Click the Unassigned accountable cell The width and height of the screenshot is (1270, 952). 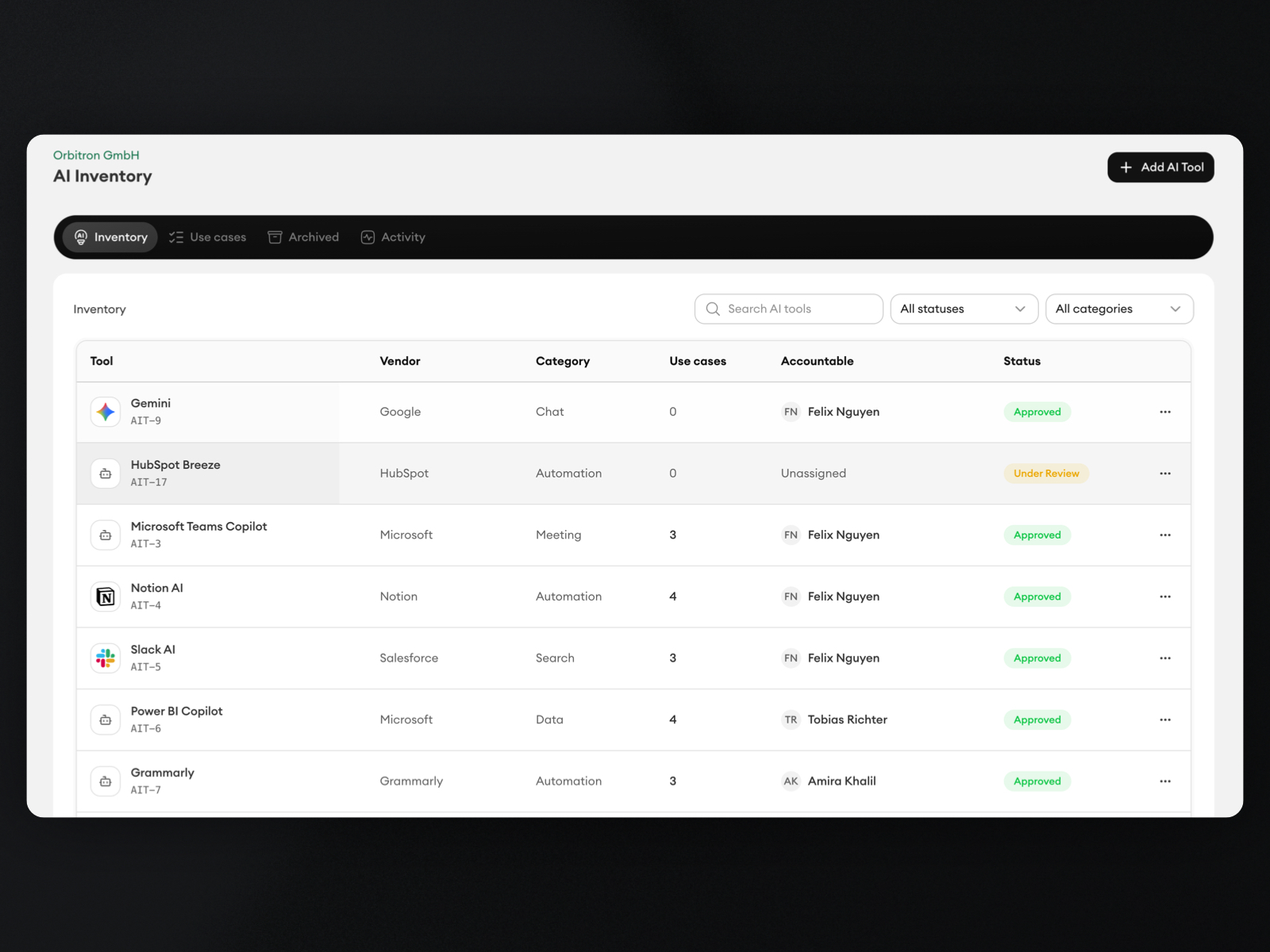click(814, 474)
